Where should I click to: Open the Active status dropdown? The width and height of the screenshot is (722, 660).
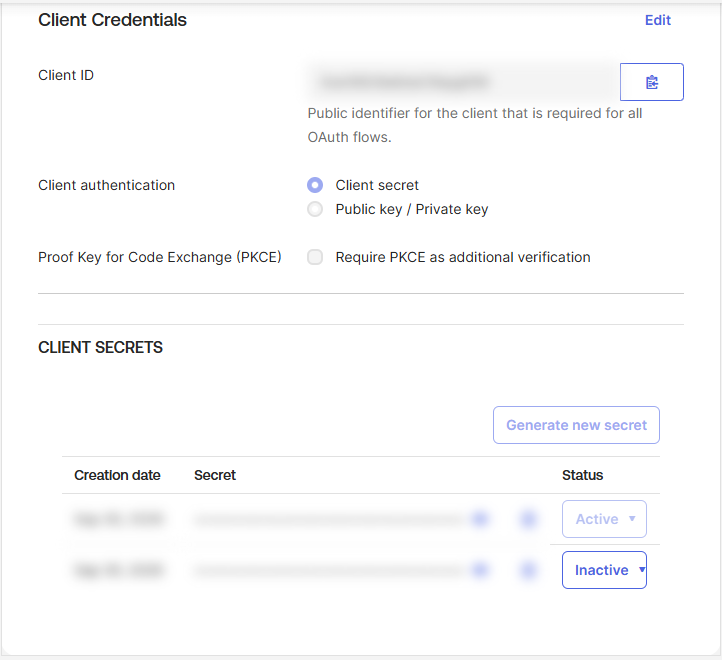pos(604,519)
